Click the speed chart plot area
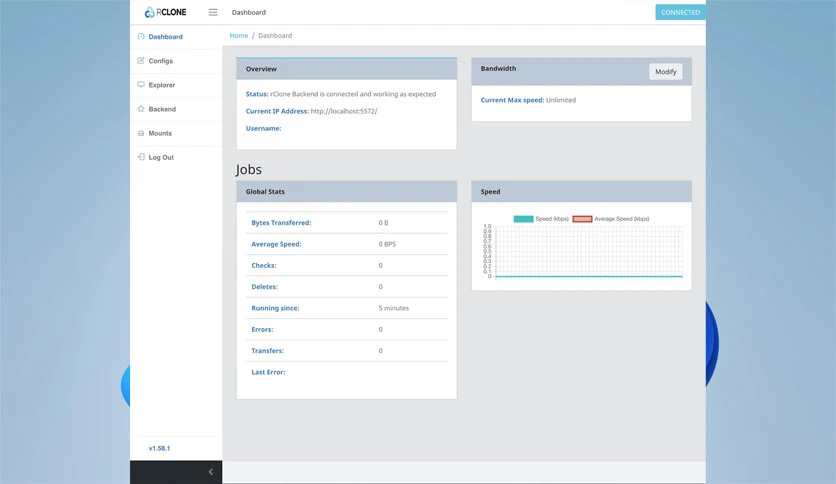 [x=589, y=252]
